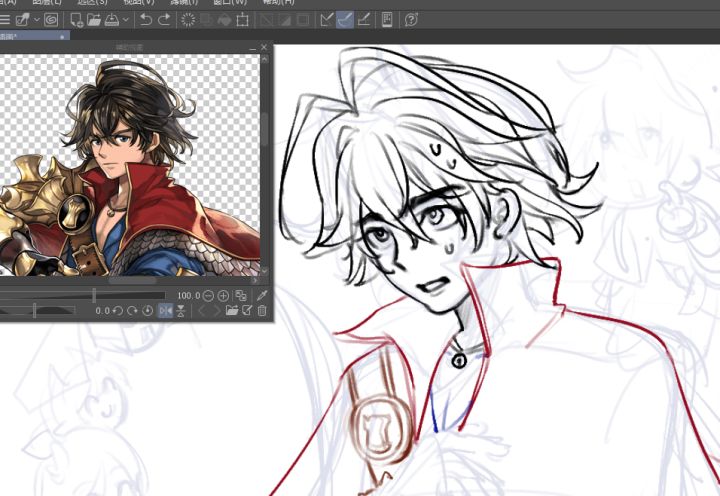Viewport: 720px width, 496px height.
Task: Rotate Sub View image right
Action: click(x=132, y=311)
